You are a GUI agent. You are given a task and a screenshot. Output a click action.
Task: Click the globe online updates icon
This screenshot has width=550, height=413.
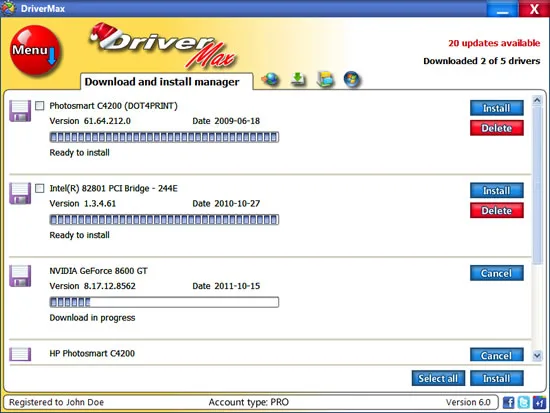click(270, 79)
